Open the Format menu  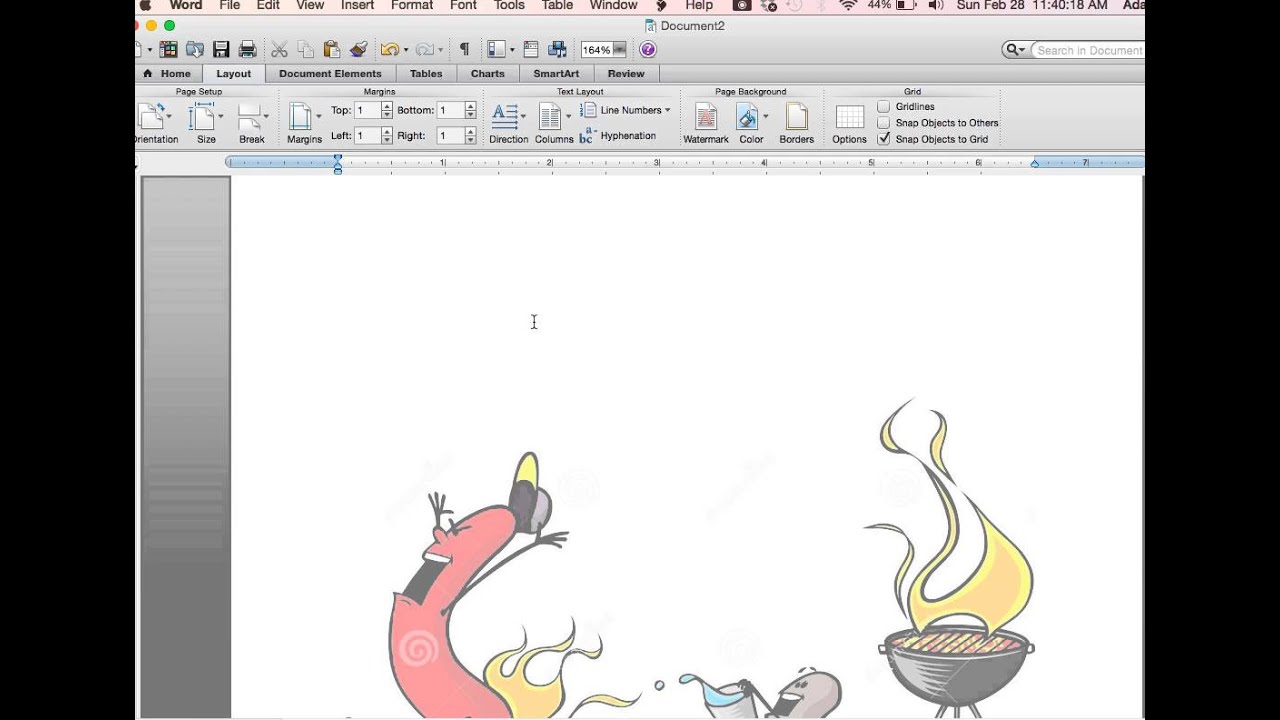[412, 6]
